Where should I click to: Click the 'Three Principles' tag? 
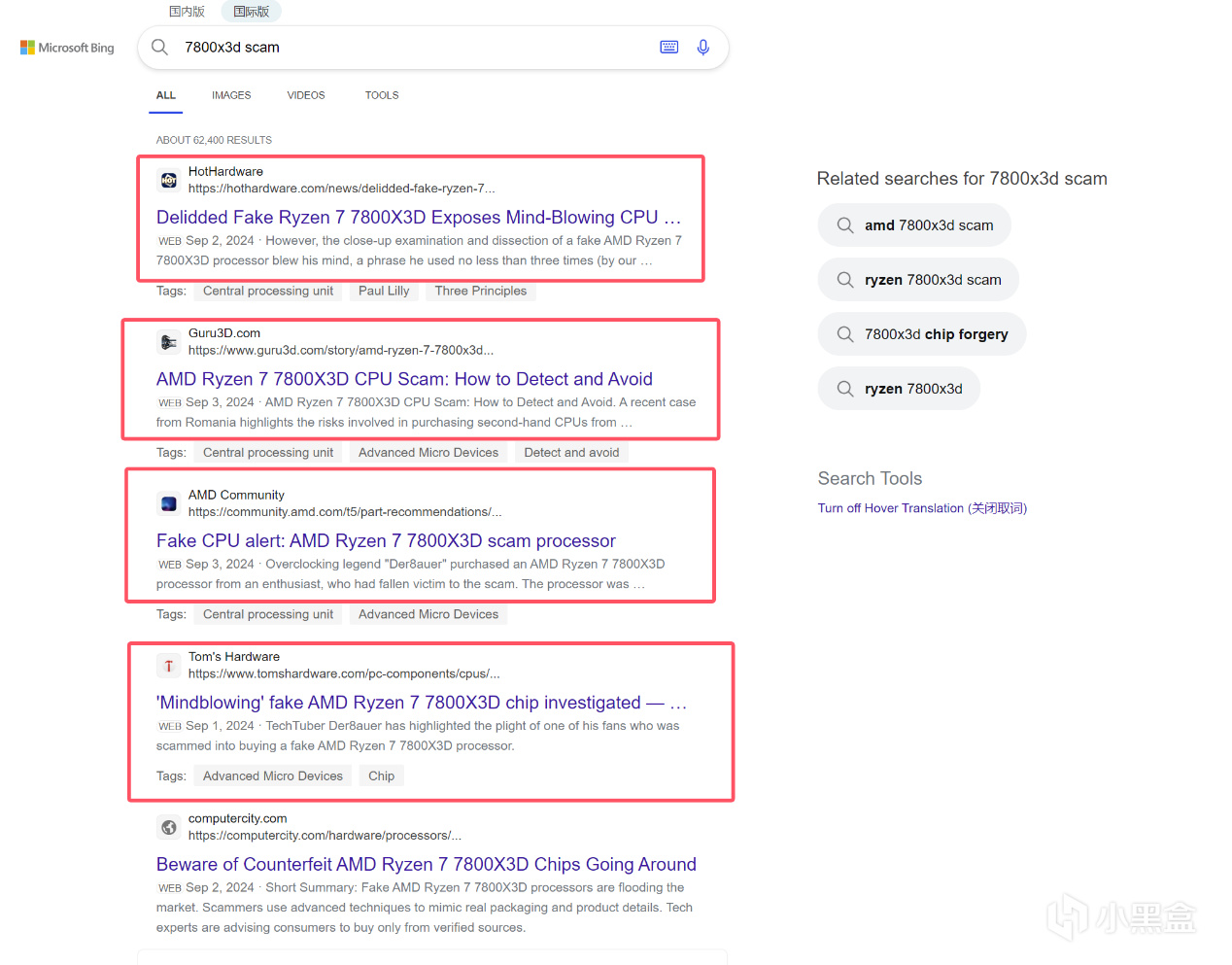481,291
